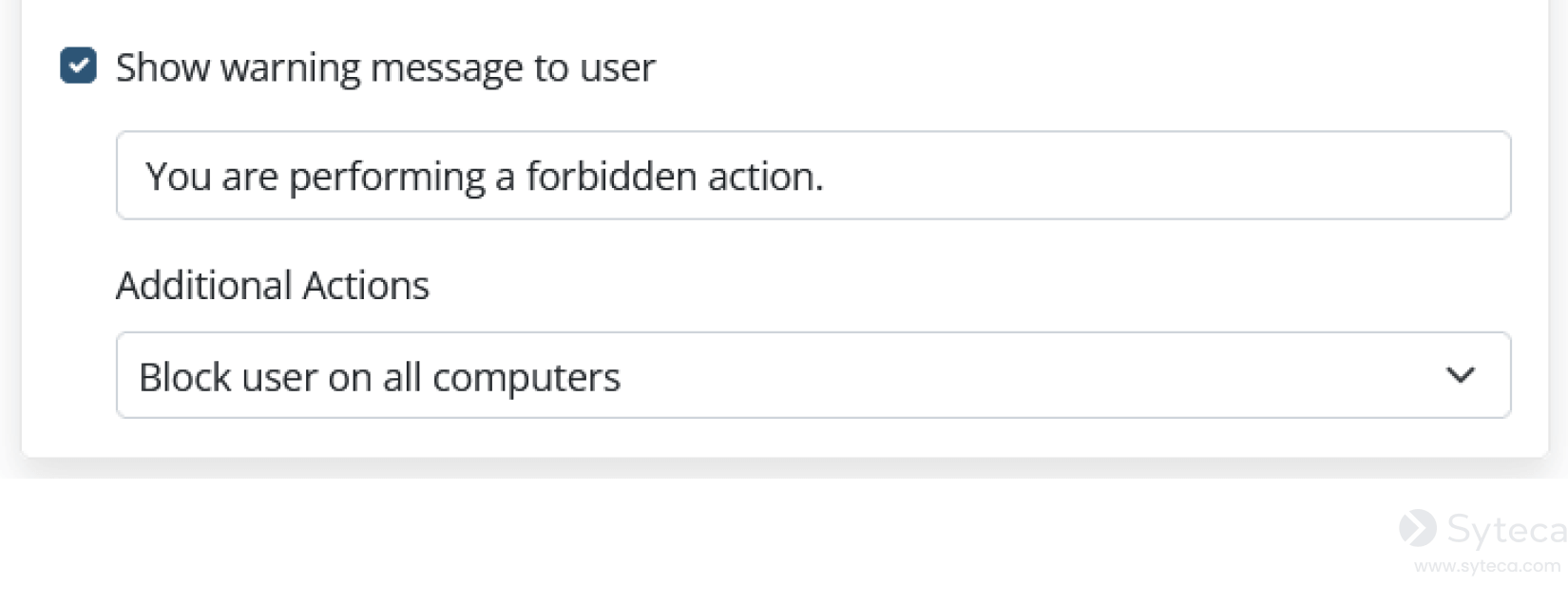The height and width of the screenshot is (604, 1568).
Task: Click 'Block user on all computers' selected value
Action: tap(379, 377)
